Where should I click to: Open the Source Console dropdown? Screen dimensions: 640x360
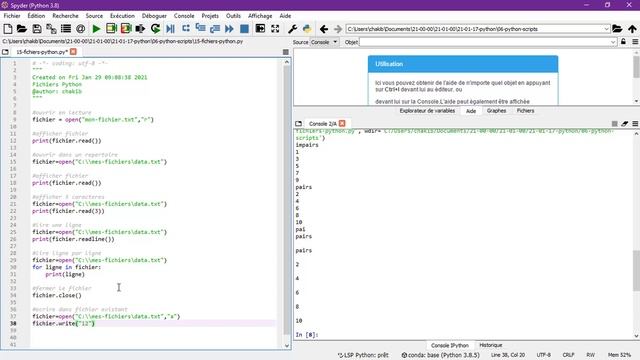pos(324,42)
